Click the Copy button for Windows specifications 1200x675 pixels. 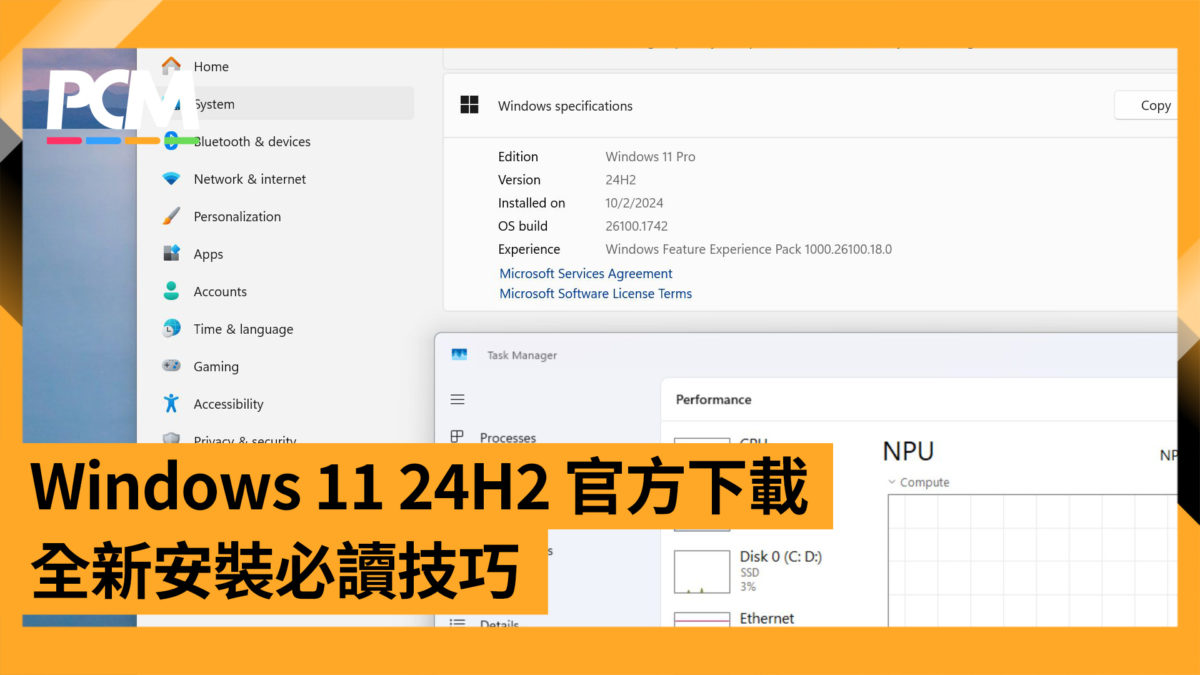coord(1155,105)
